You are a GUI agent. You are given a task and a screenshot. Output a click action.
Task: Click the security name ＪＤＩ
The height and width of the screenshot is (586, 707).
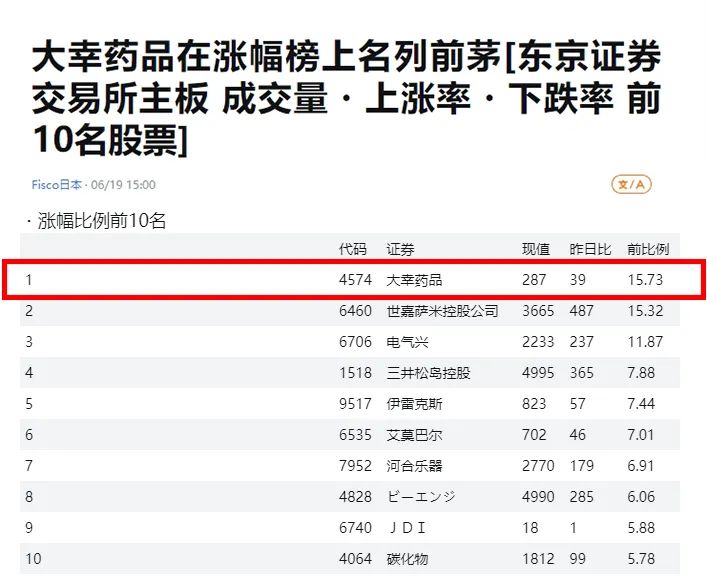tap(407, 528)
